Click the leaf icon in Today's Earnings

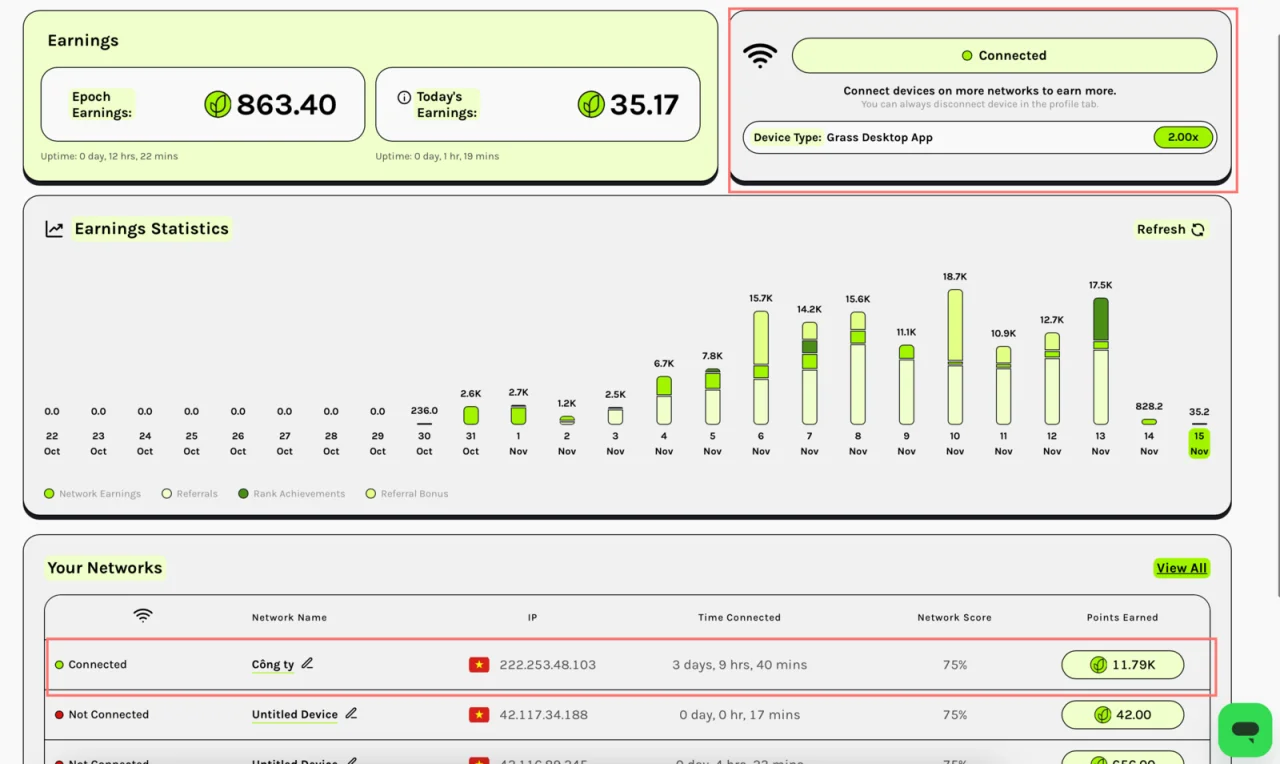coord(591,104)
